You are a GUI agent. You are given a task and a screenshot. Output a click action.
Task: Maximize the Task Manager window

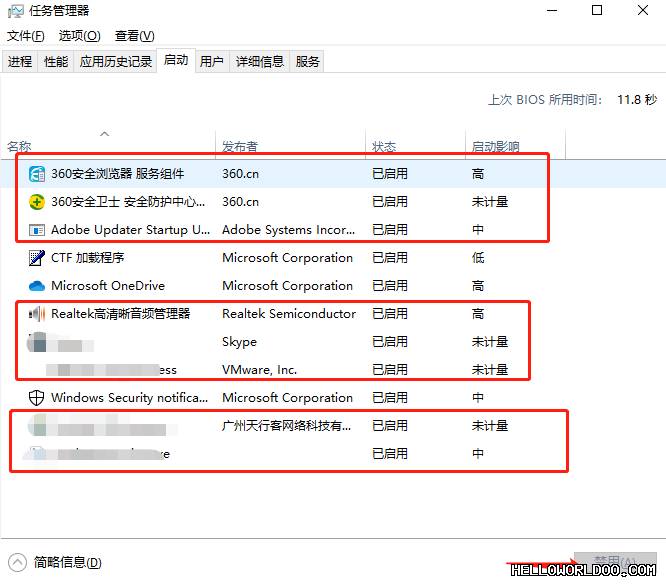pos(597,10)
